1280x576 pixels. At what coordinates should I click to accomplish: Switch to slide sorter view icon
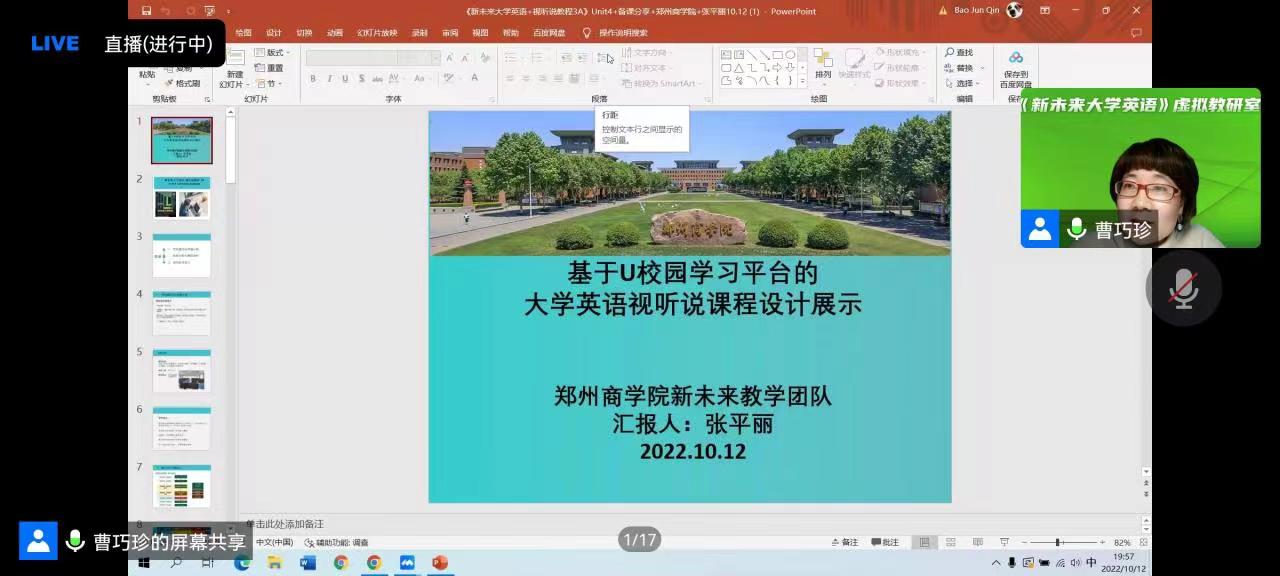pyautogui.click(x=949, y=542)
